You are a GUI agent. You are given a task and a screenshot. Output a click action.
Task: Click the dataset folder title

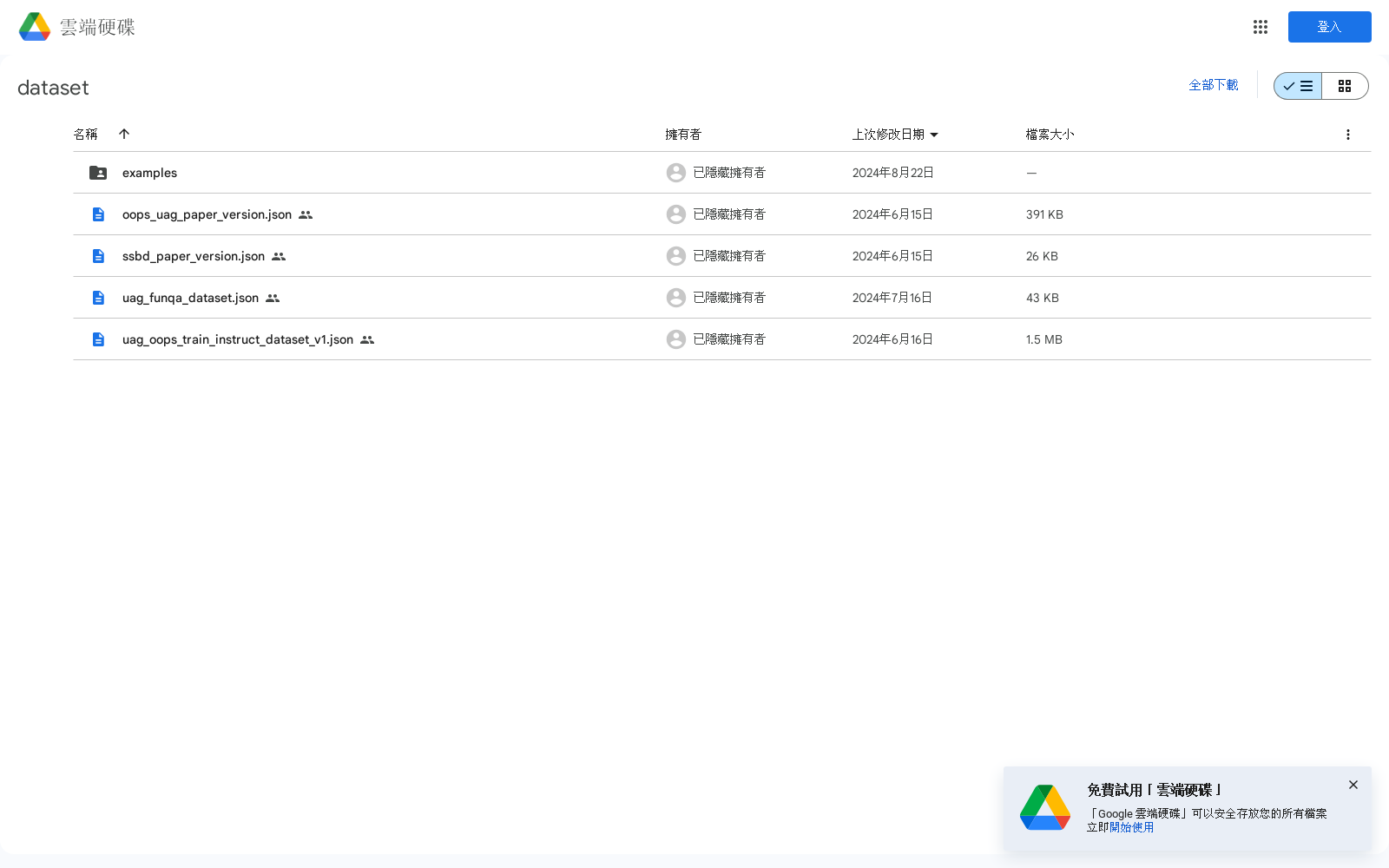[53, 88]
